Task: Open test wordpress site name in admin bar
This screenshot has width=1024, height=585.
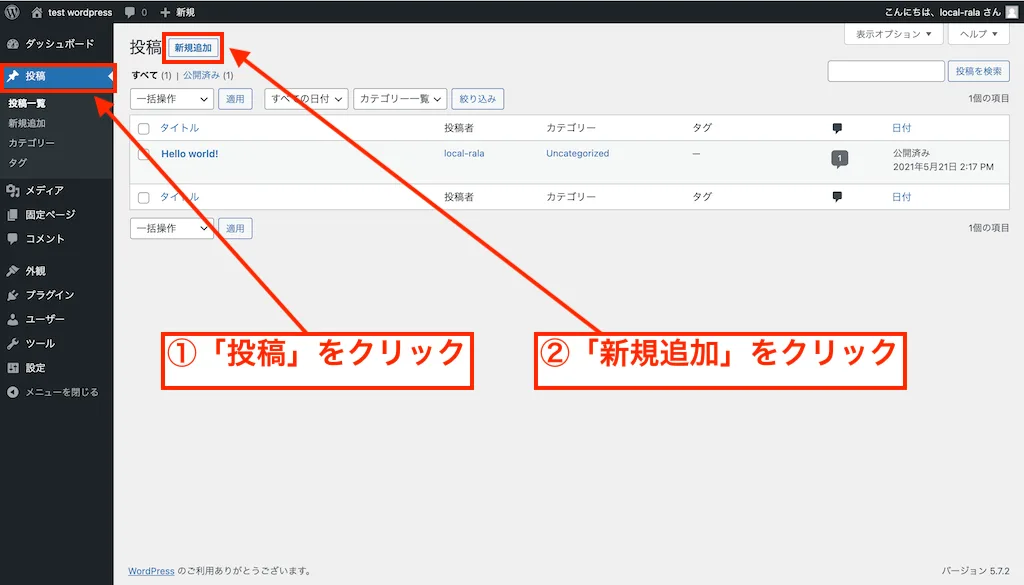Action: (x=80, y=12)
